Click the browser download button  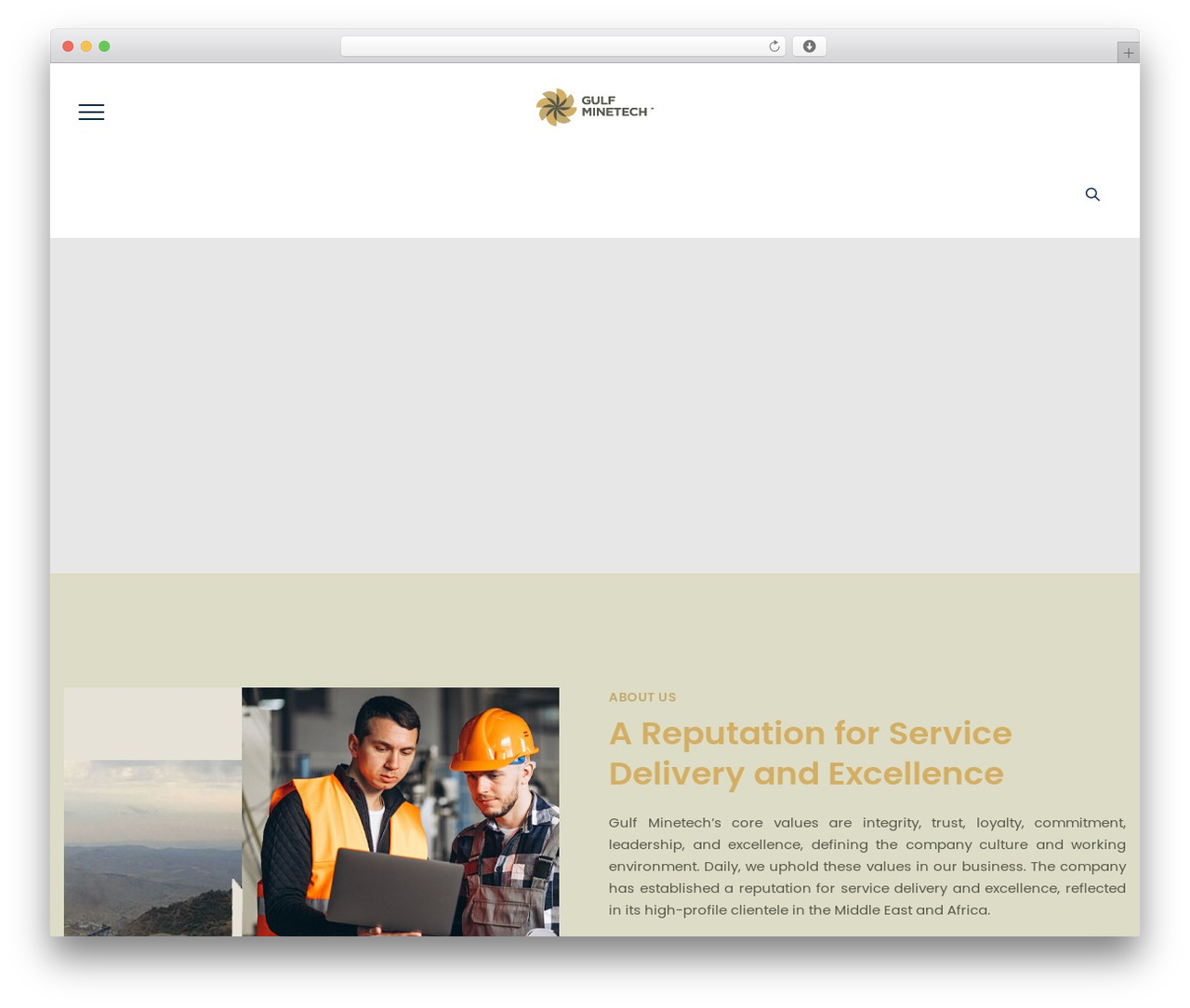(x=809, y=46)
